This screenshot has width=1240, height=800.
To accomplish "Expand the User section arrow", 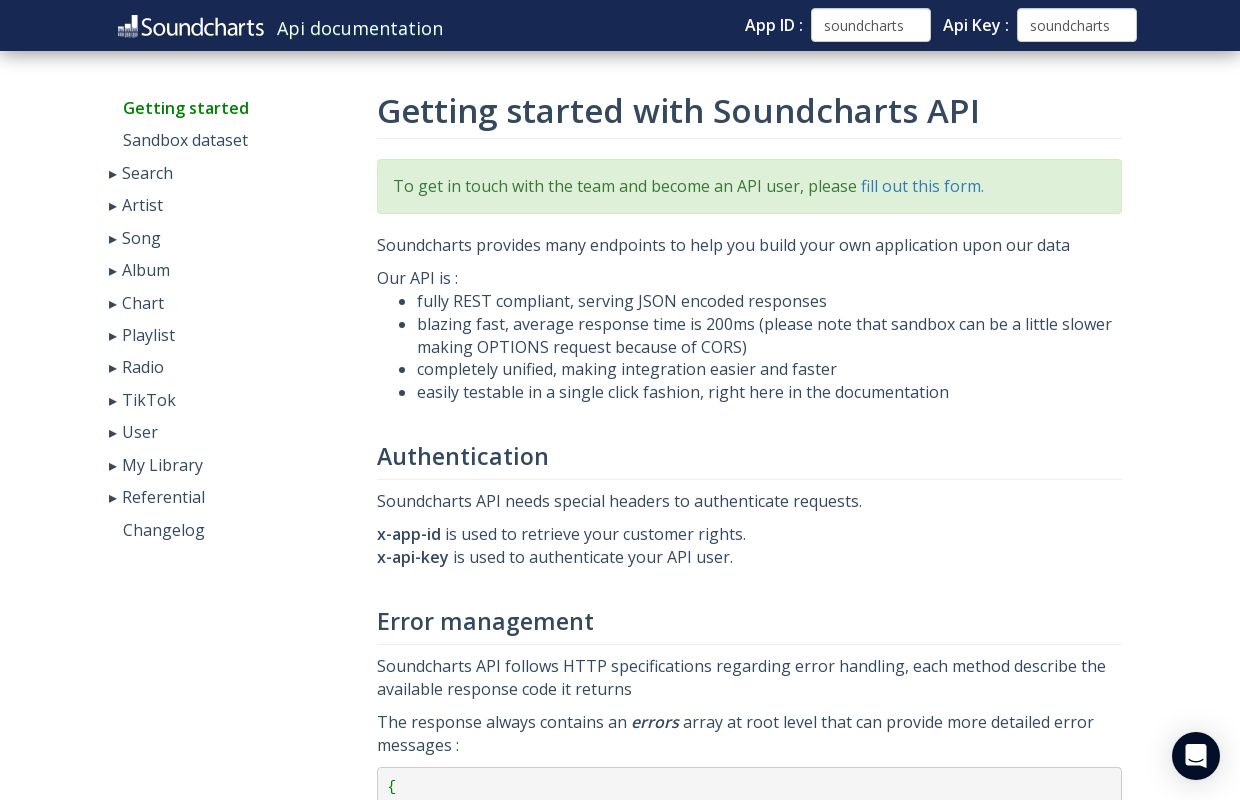I will (x=113, y=433).
